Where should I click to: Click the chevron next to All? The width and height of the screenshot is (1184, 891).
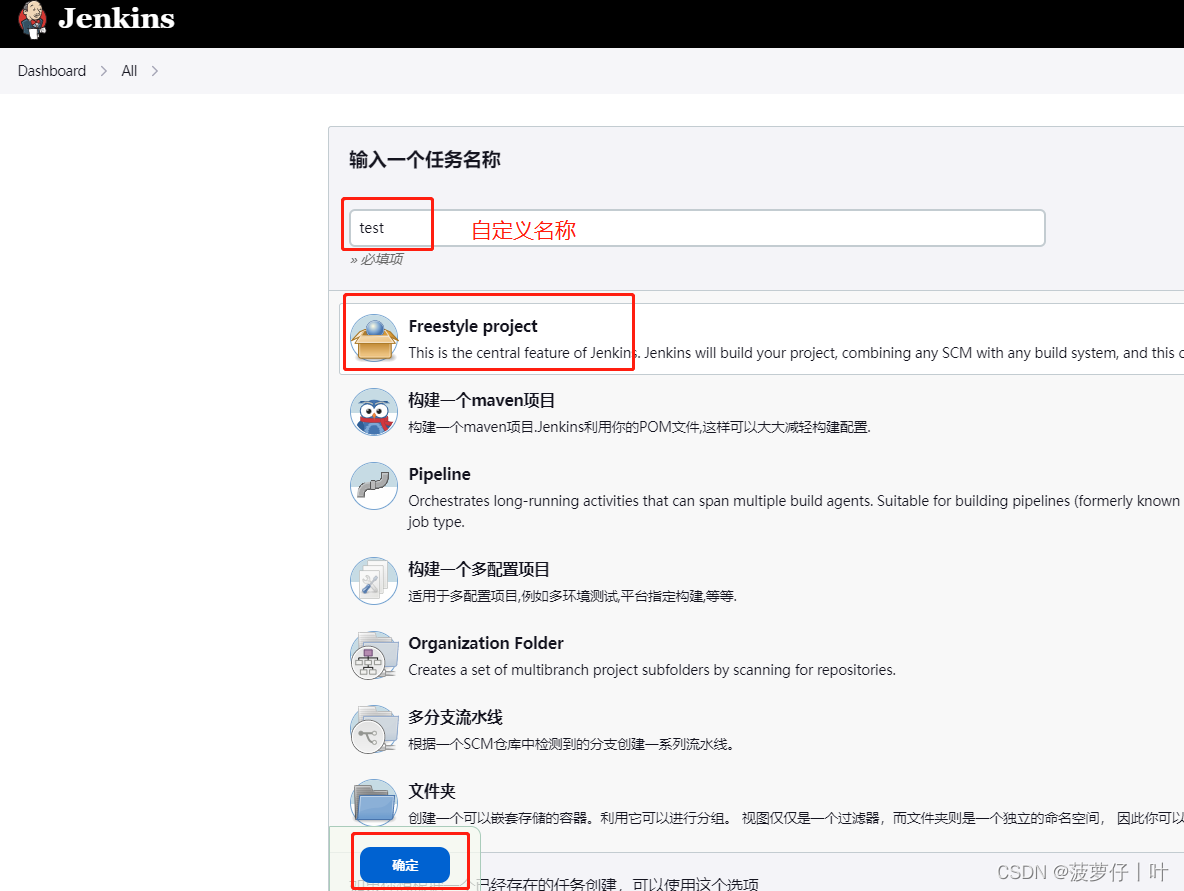pos(155,71)
